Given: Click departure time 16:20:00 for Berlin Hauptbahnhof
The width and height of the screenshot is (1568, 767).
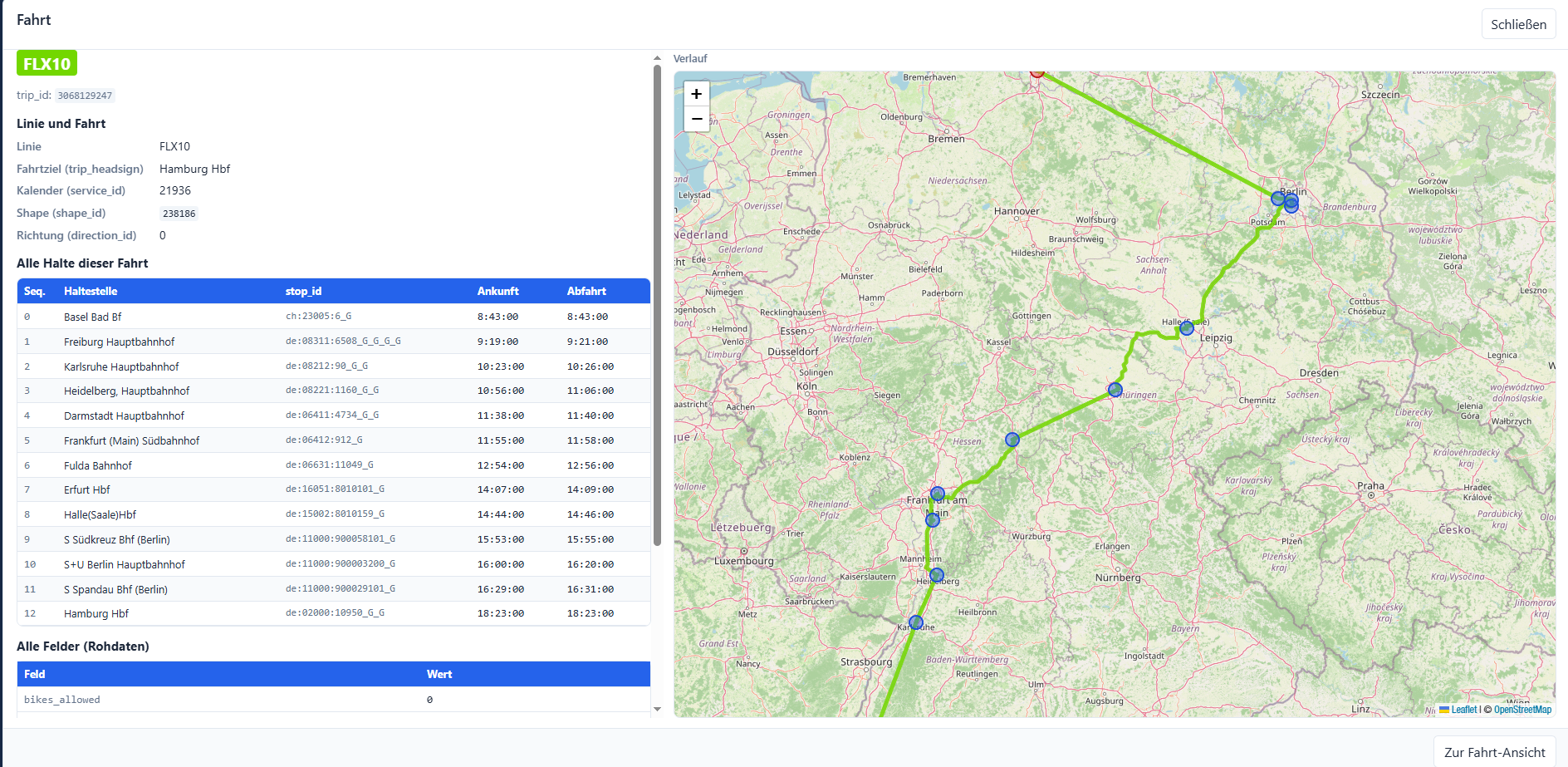Looking at the screenshot, I should coord(590,564).
